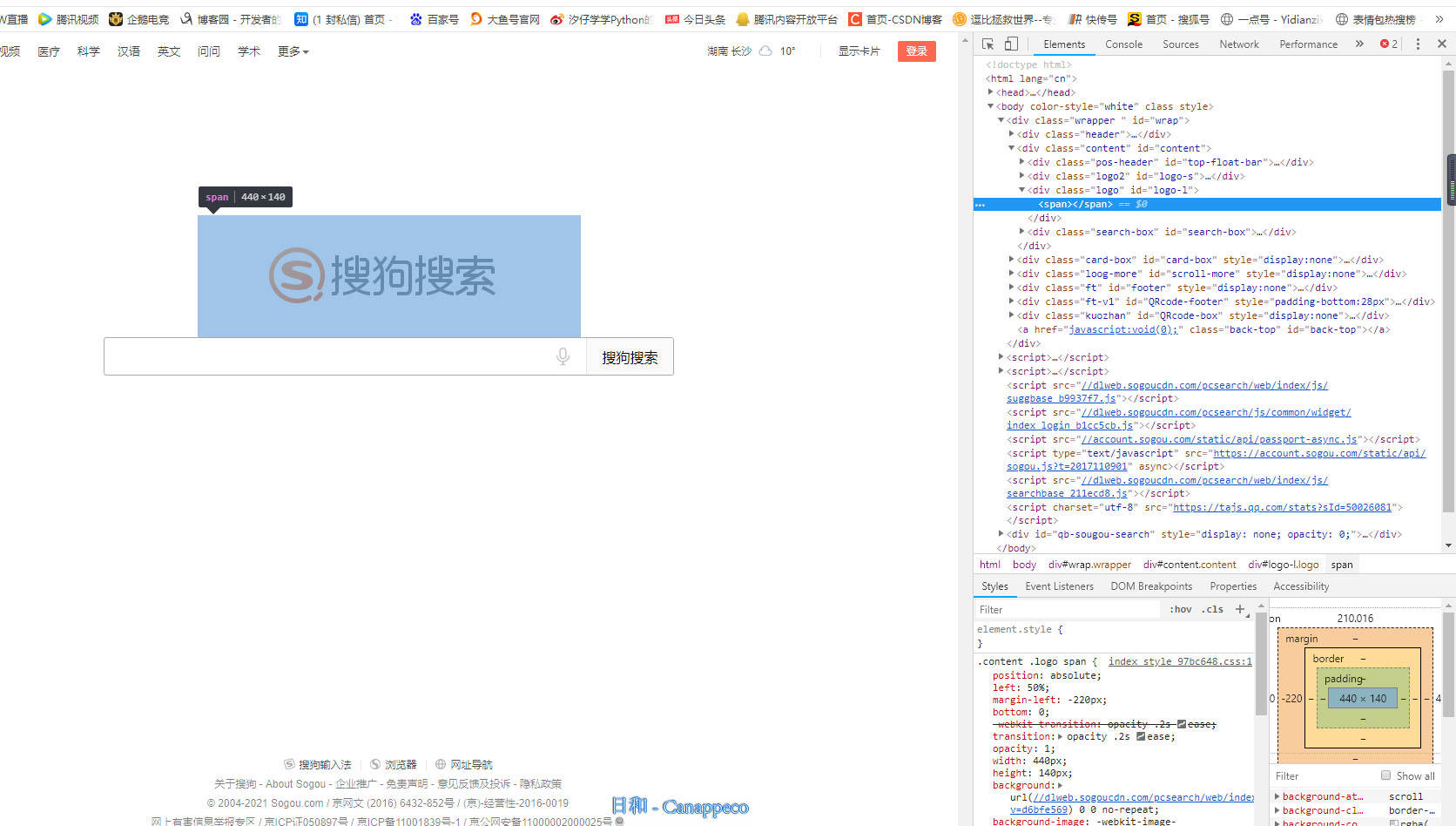
Task: Open the 快传号 bookmark
Action: 1092,19
